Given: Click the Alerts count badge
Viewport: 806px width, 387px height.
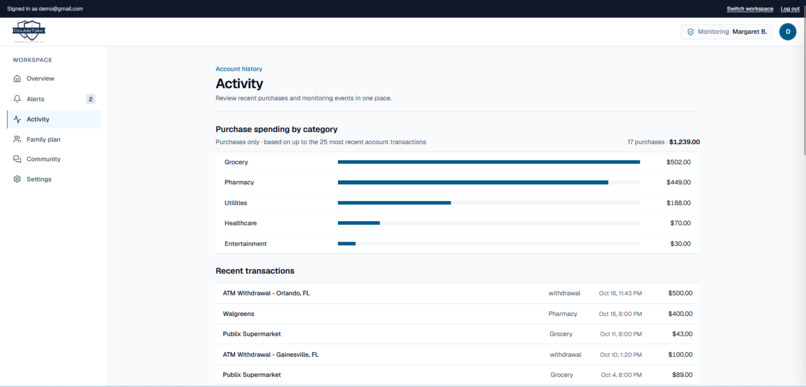Looking at the screenshot, I should 90,99.
